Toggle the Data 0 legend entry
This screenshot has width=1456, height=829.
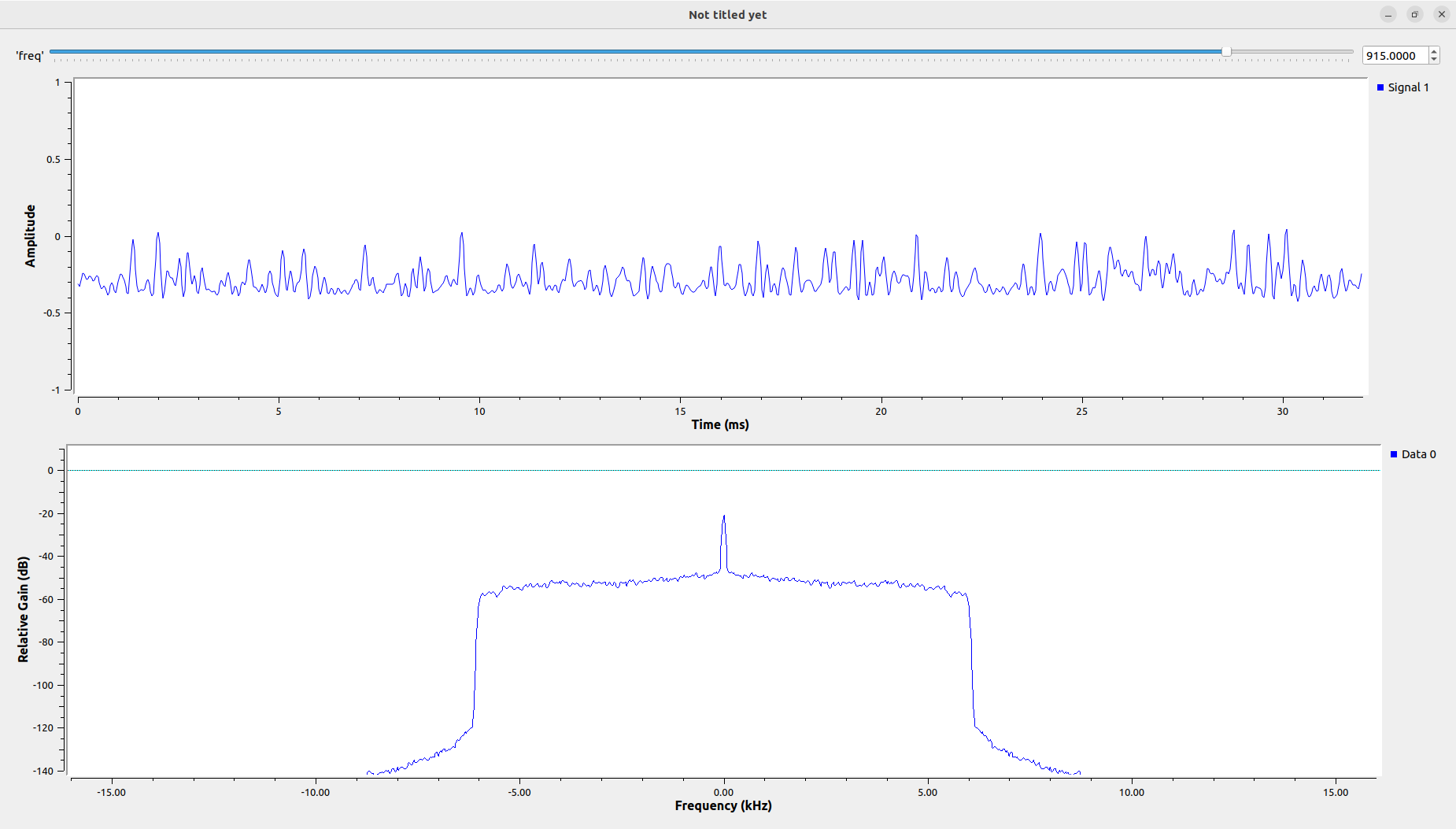coord(1414,454)
